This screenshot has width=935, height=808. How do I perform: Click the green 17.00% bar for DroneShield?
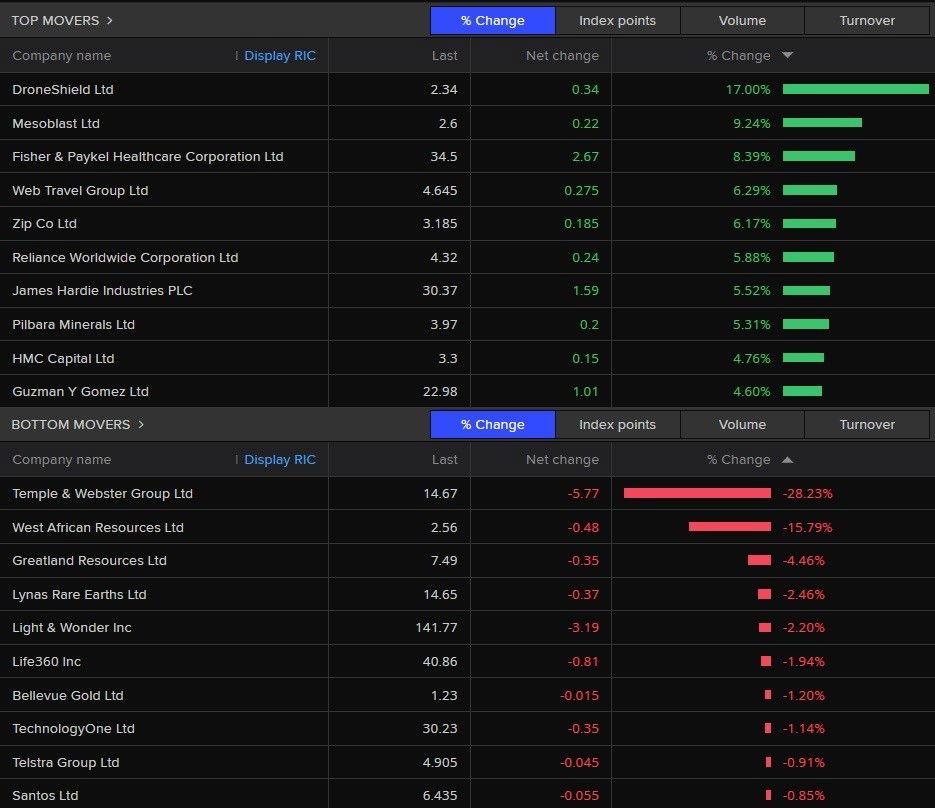point(858,89)
